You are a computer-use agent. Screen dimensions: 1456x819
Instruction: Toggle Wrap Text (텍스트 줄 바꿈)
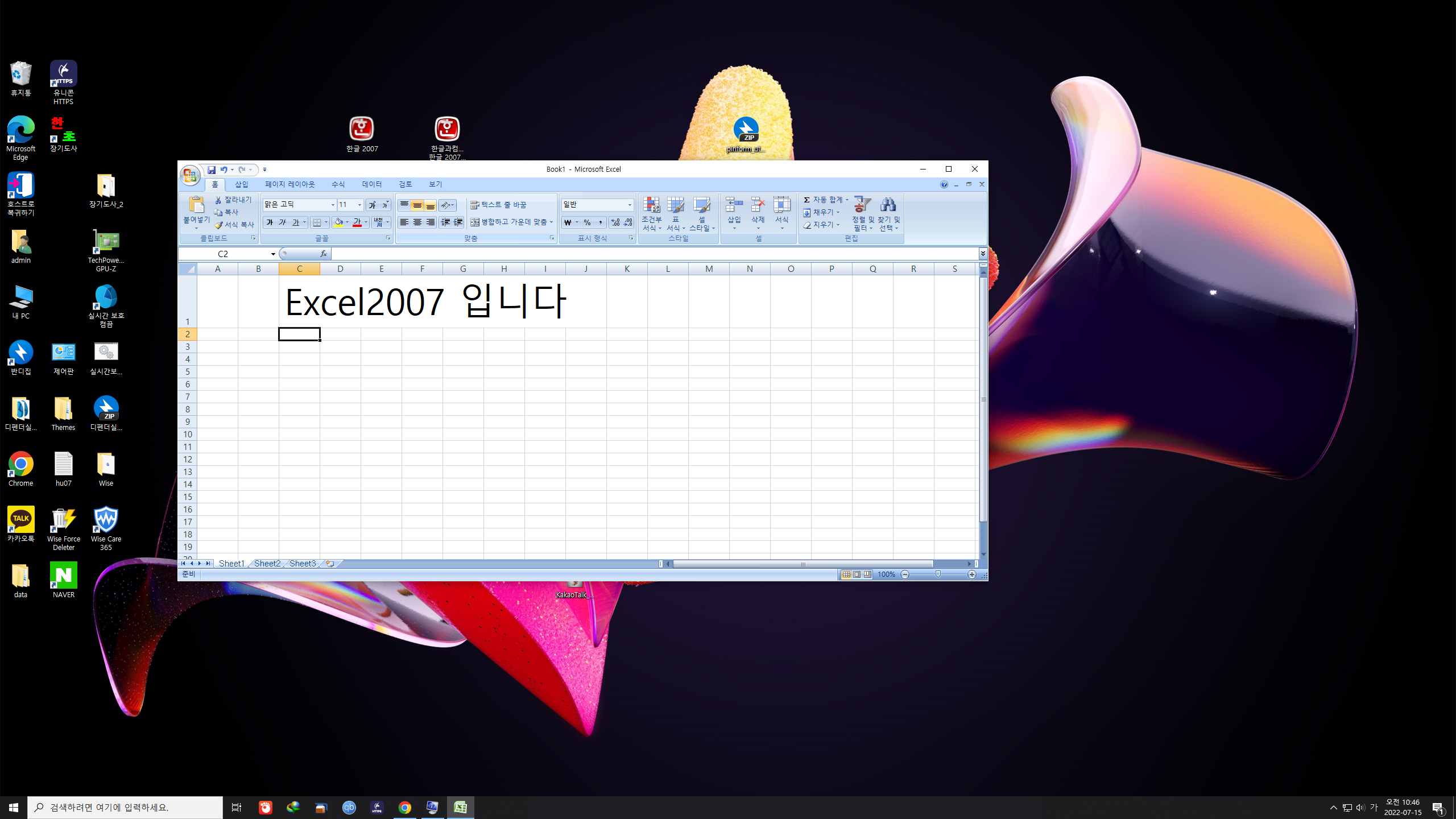coord(498,205)
